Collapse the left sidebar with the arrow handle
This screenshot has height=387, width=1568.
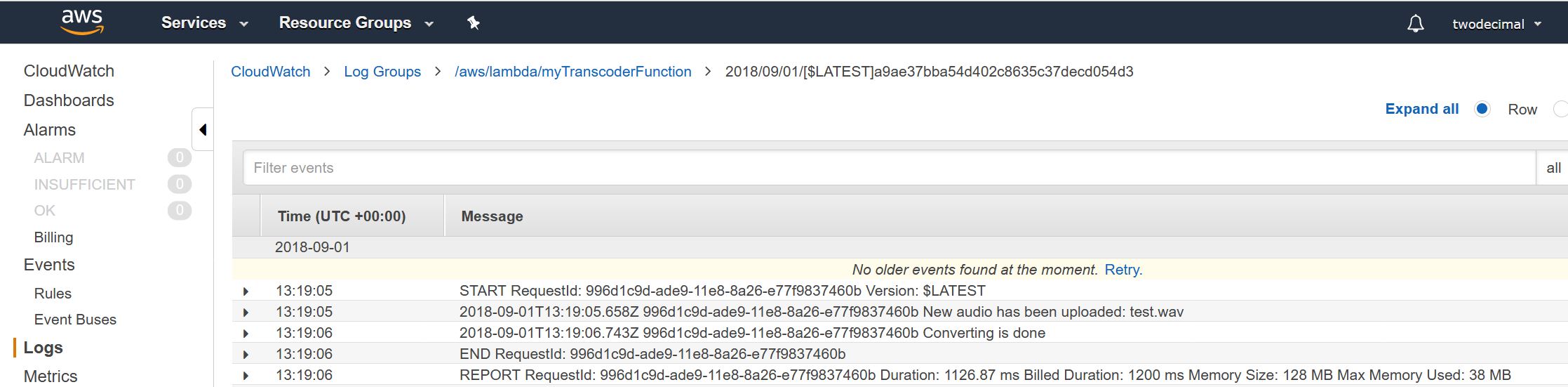(203, 129)
